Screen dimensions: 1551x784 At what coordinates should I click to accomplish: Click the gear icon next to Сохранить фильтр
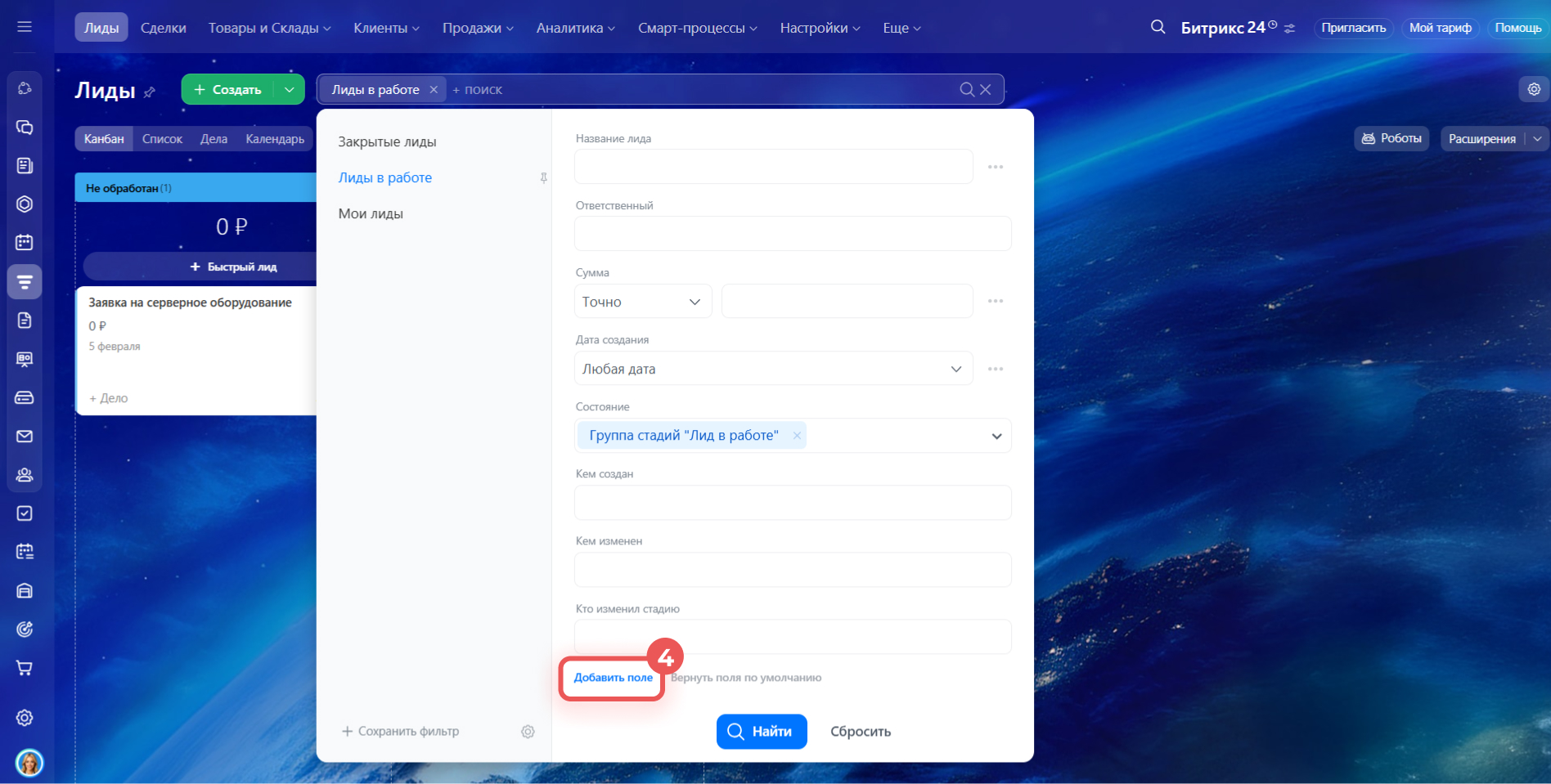pos(528,732)
